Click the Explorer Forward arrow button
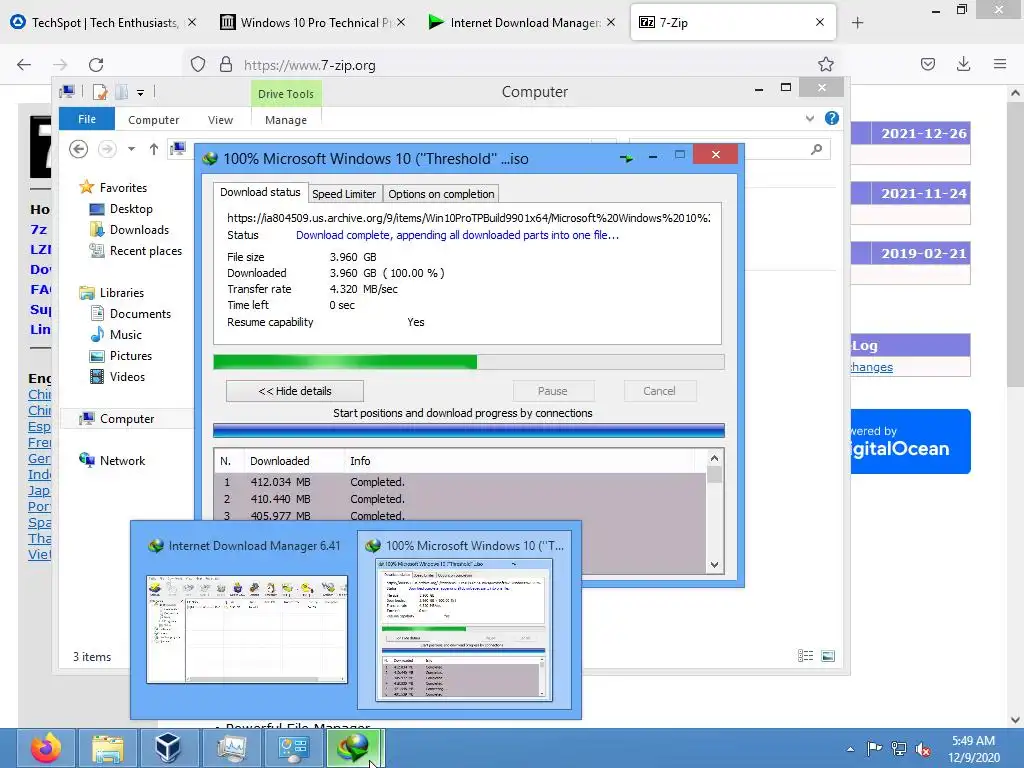The width and height of the screenshot is (1024, 768). (107, 150)
